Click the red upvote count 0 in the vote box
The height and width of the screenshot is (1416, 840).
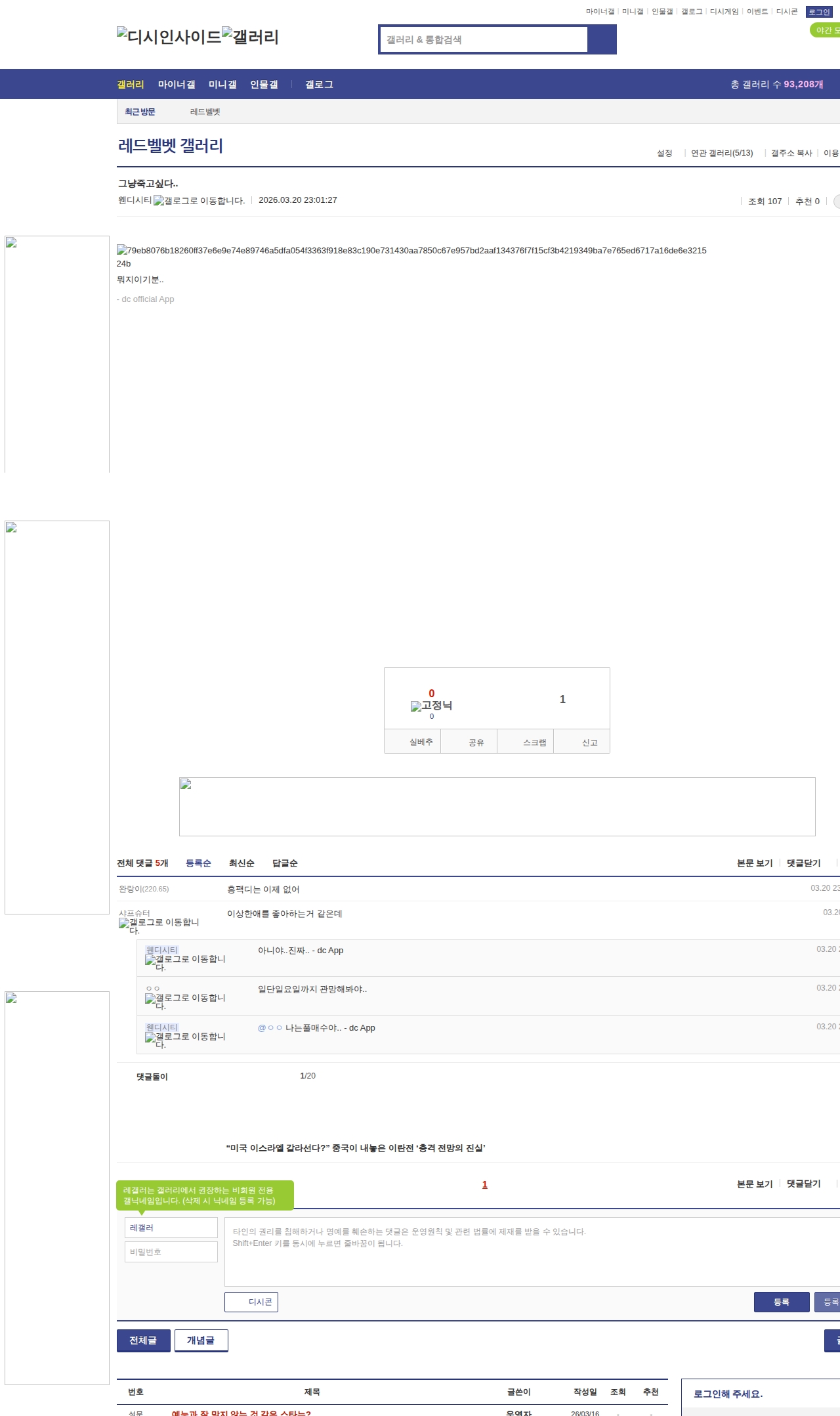tap(431, 694)
